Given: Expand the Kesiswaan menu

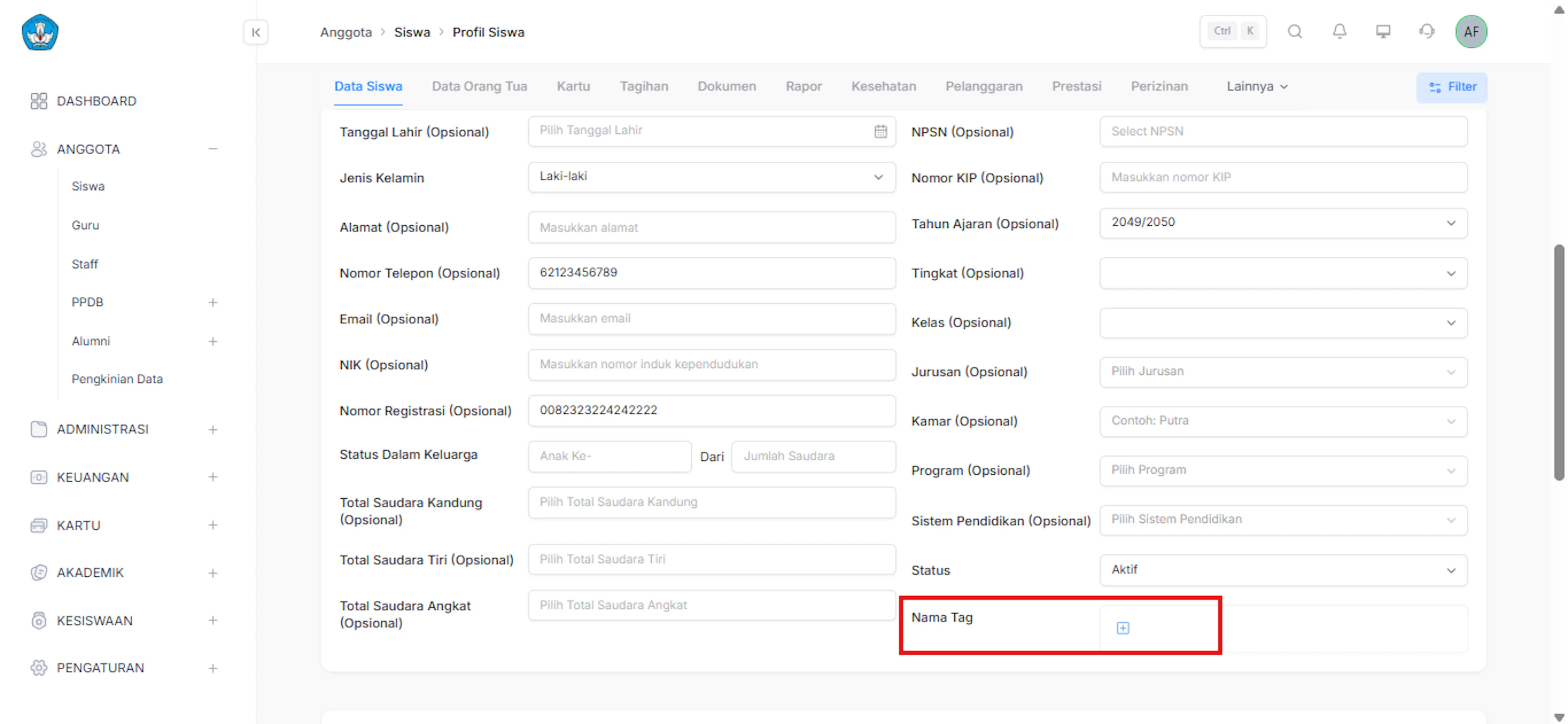Looking at the screenshot, I should pos(213,621).
